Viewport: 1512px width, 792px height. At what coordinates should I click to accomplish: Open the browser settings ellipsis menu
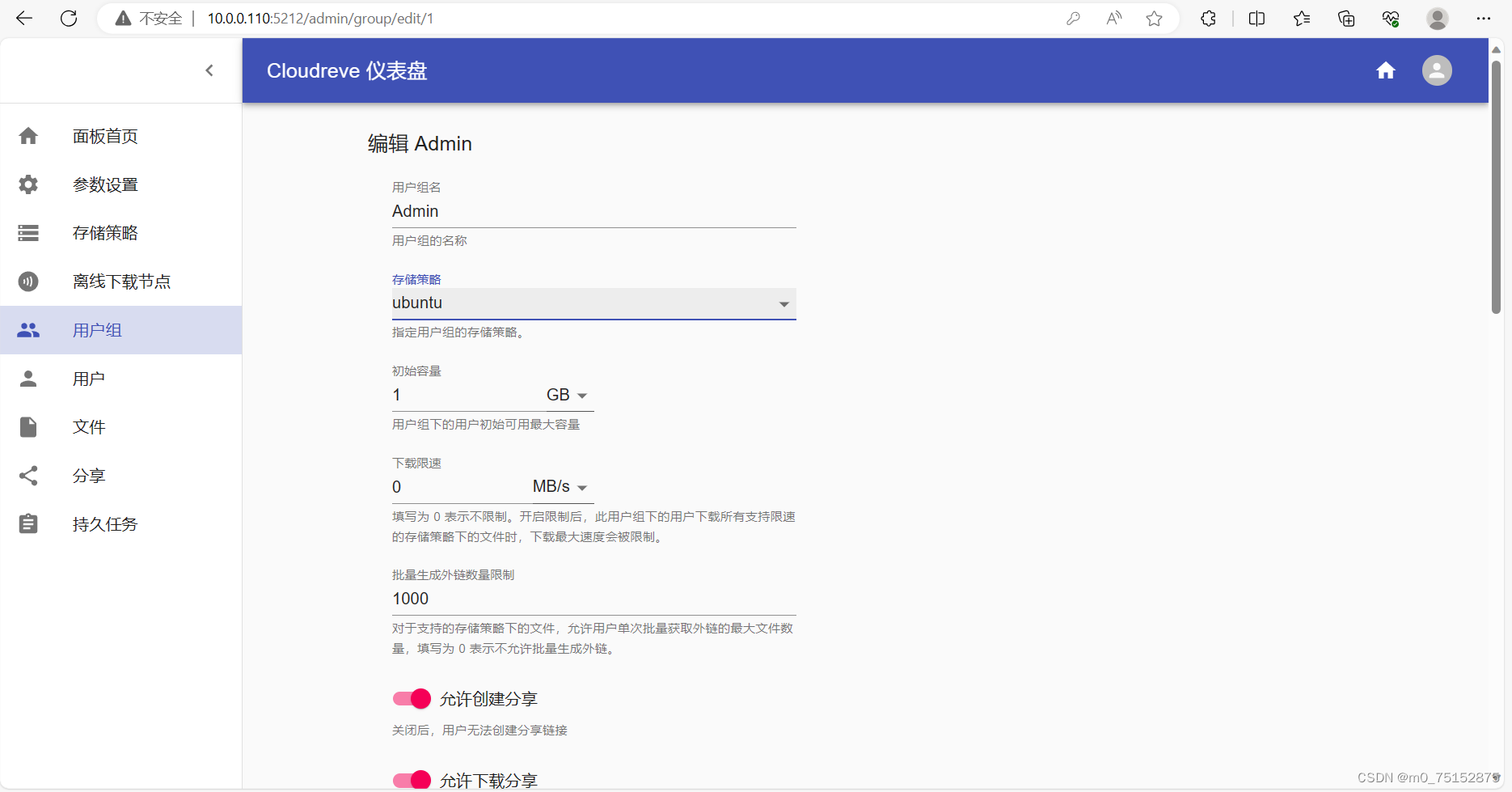click(1483, 19)
